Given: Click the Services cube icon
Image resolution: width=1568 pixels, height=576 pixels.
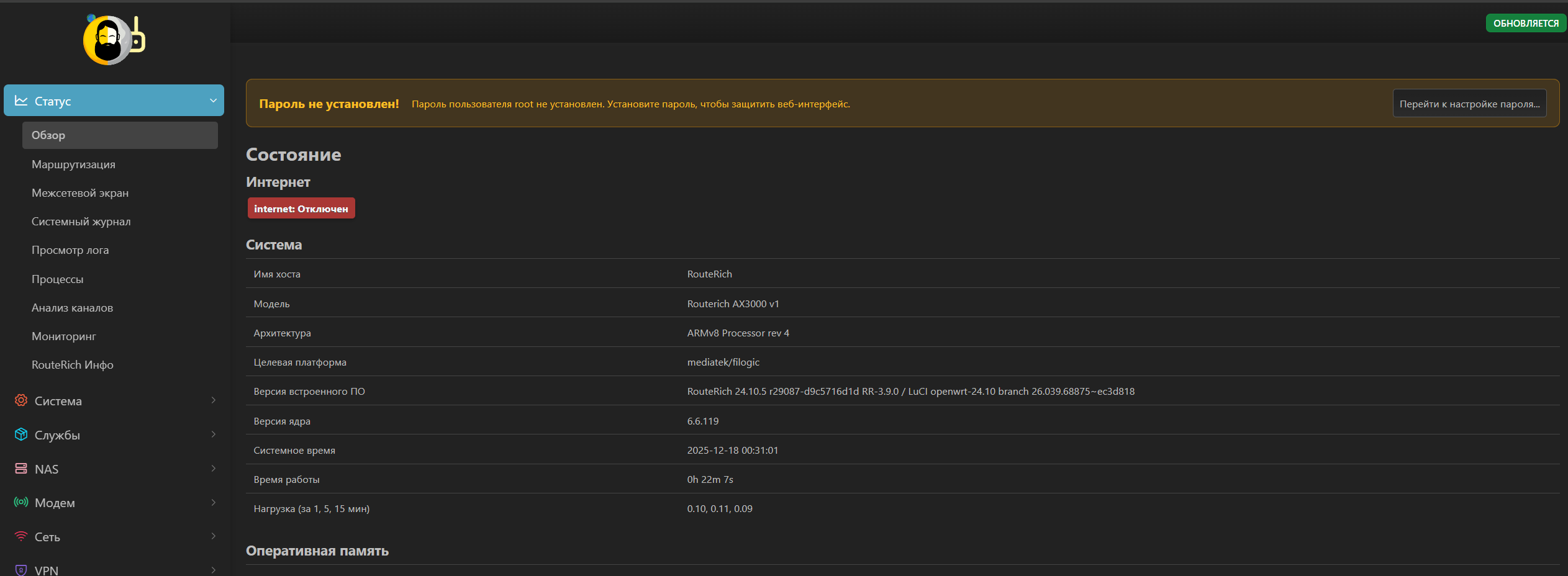Looking at the screenshot, I should [x=21, y=434].
